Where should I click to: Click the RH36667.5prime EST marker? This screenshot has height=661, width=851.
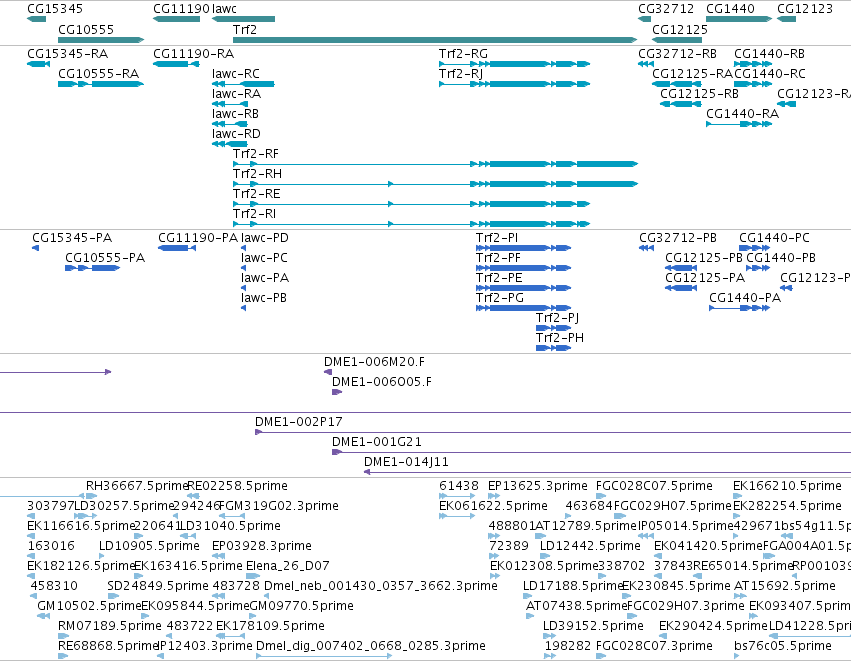pyautogui.click(x=91, y=496)
